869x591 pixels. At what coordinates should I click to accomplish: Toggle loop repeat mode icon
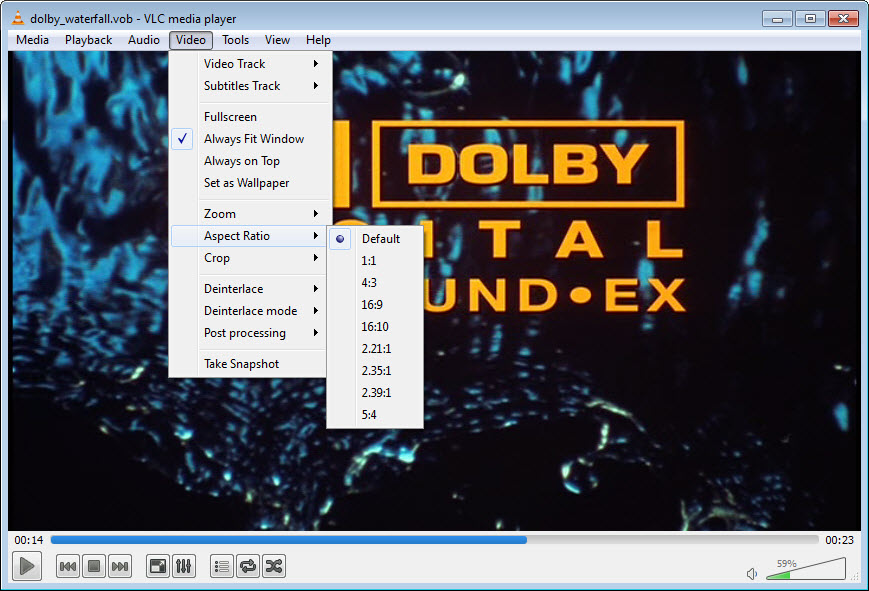(248, 566)
